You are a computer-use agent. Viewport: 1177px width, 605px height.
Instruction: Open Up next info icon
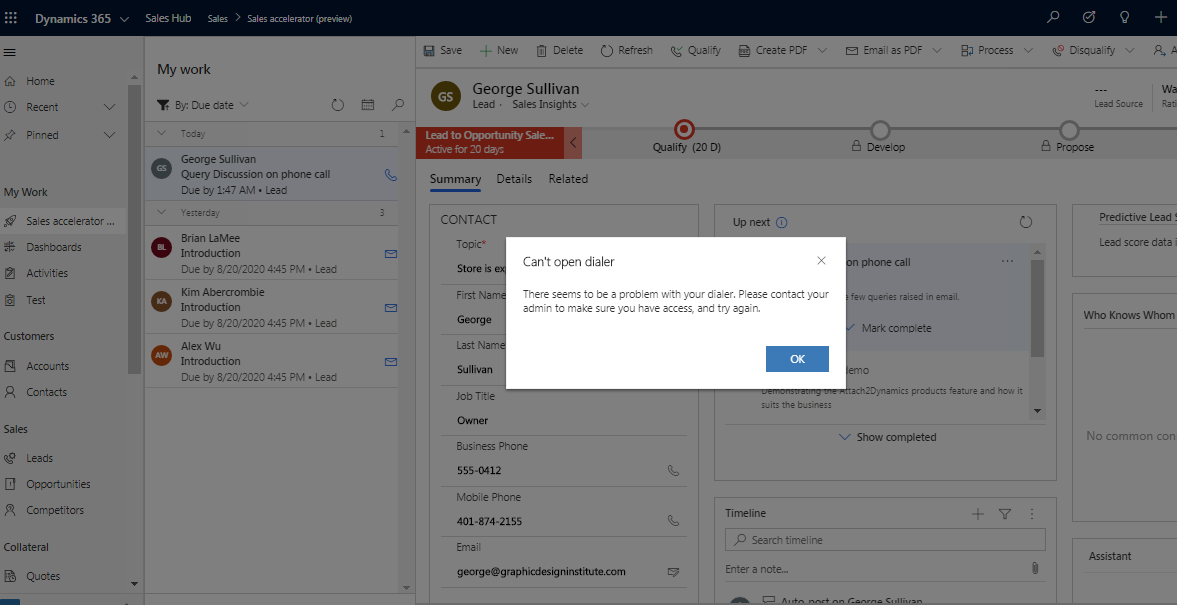pyautogui.click(x=781, y=223)
